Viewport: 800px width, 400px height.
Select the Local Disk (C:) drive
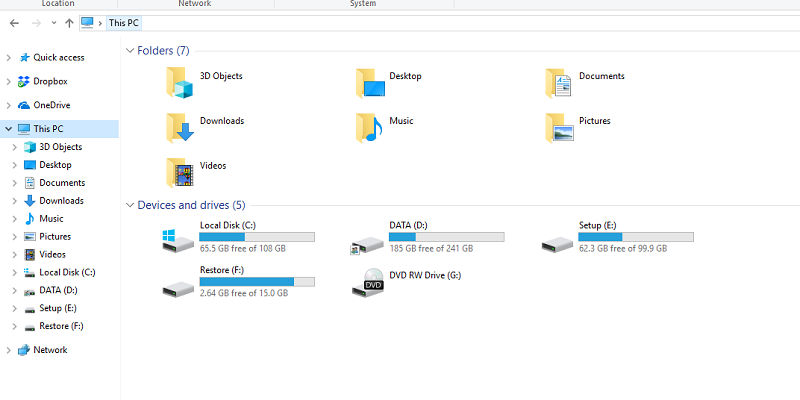181,239
